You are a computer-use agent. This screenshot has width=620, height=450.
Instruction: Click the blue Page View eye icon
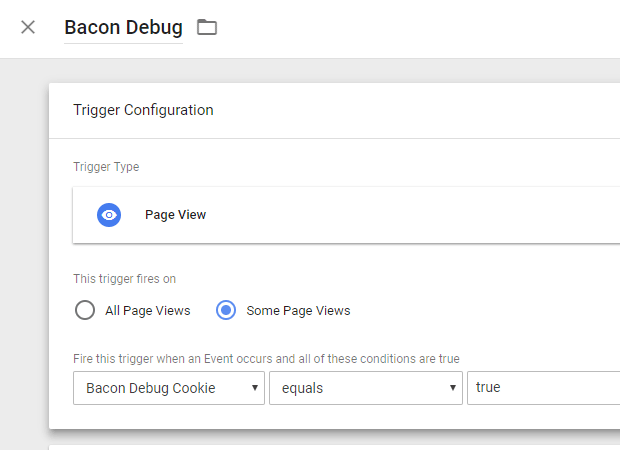coord(109,215)
